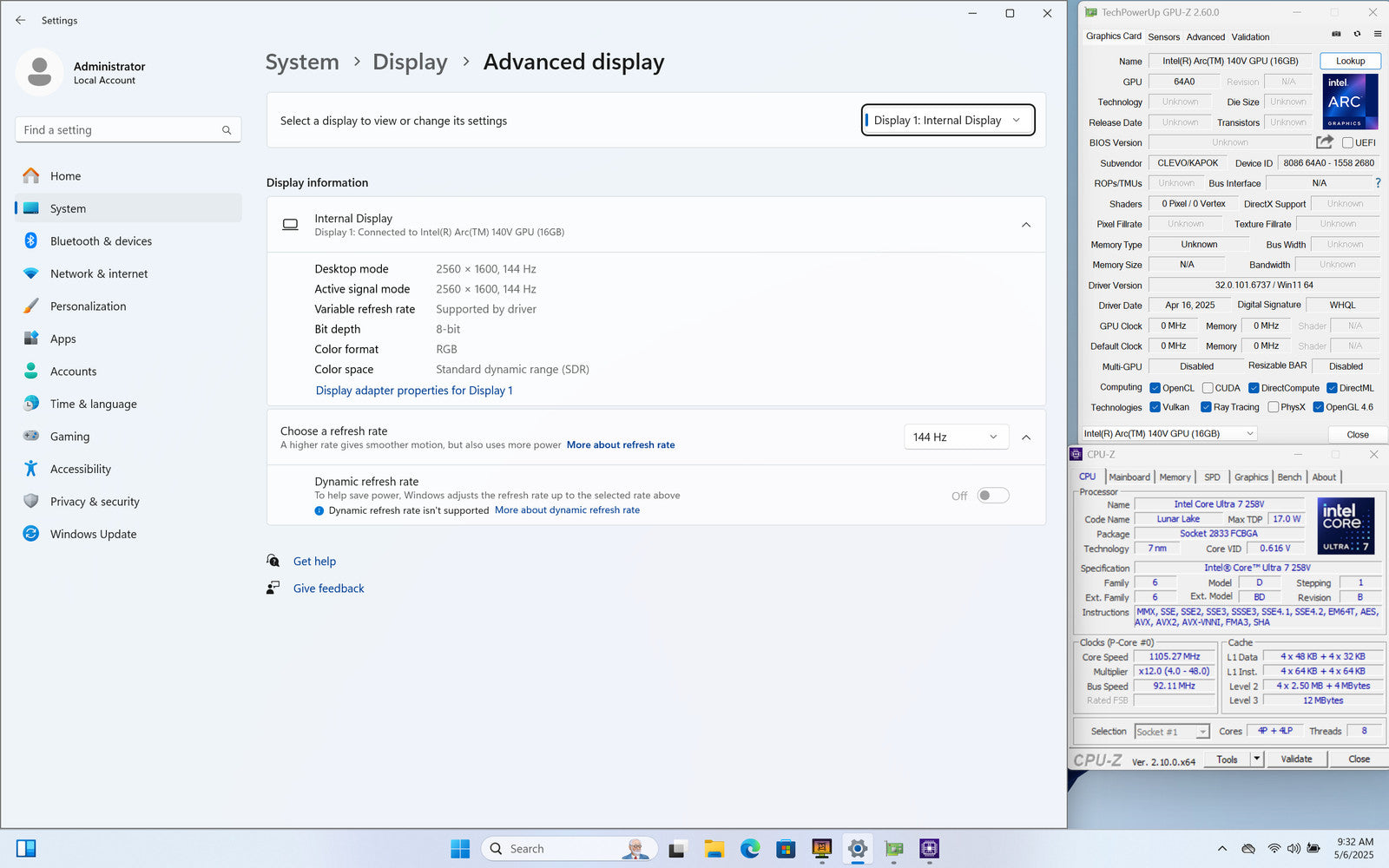Image resolution: width=1389 pixels, height=868 pixels.
Task: Click the BIOS export share icon
Action: (1324, 141)
